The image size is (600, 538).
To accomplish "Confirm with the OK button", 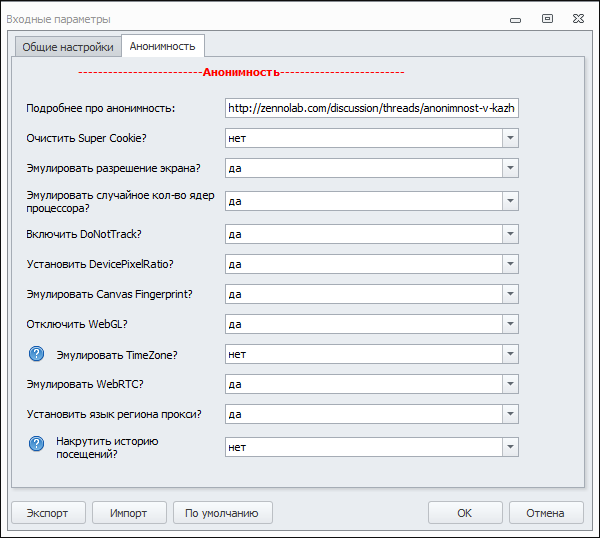I will [465, 513].
